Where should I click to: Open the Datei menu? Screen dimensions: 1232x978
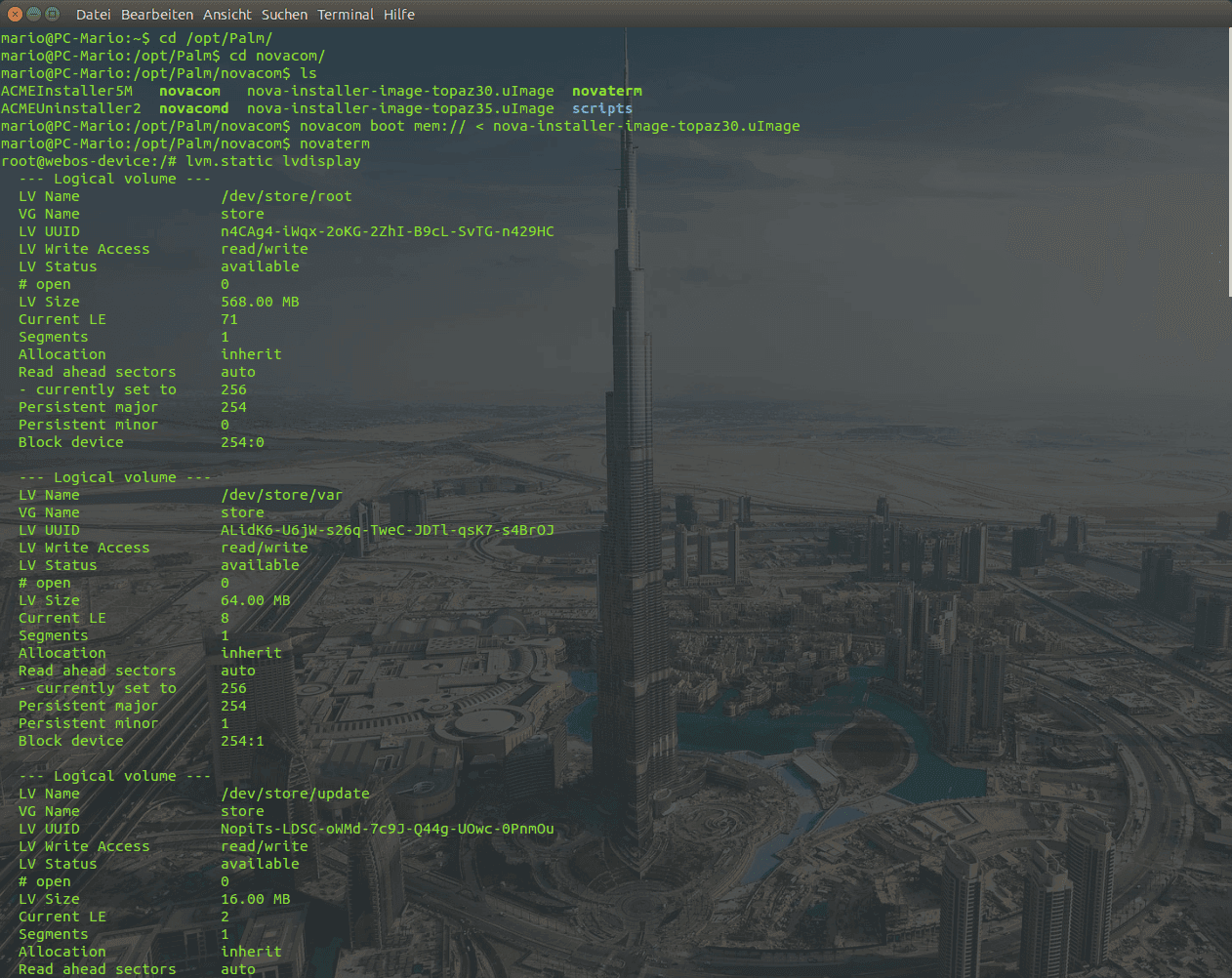pos(94,15)
